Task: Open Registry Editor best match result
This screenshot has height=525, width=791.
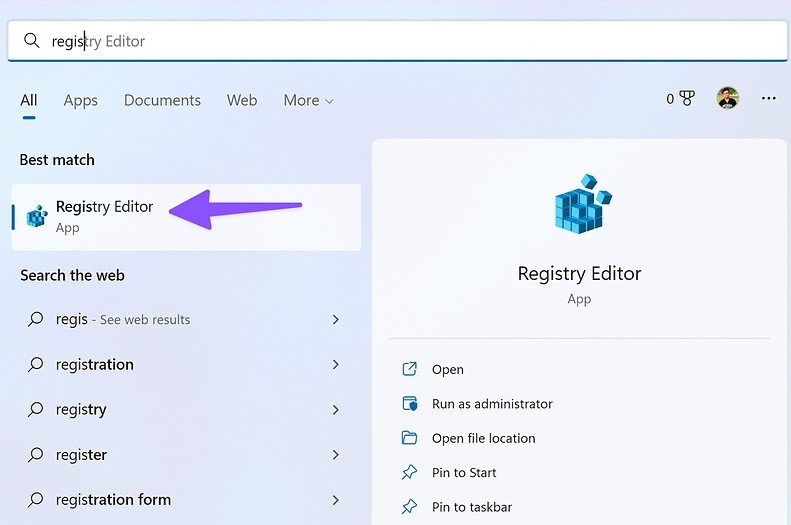Action: coord(186,217)
